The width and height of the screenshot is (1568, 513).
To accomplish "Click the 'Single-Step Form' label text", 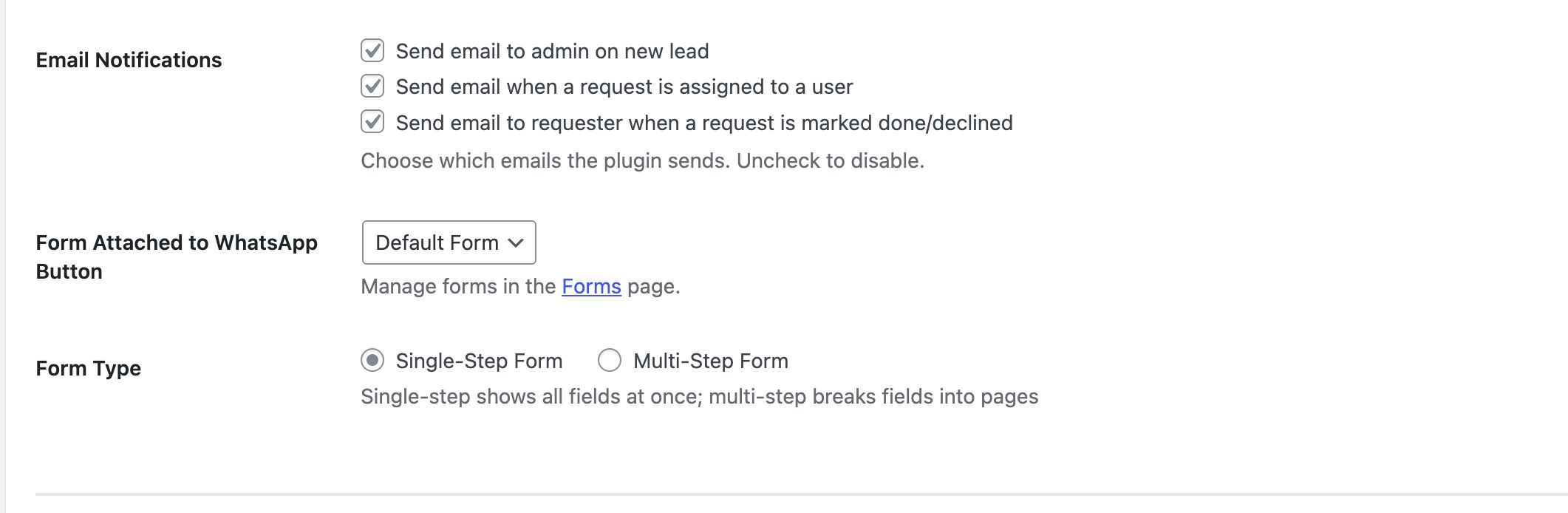I will pos(479,361).
